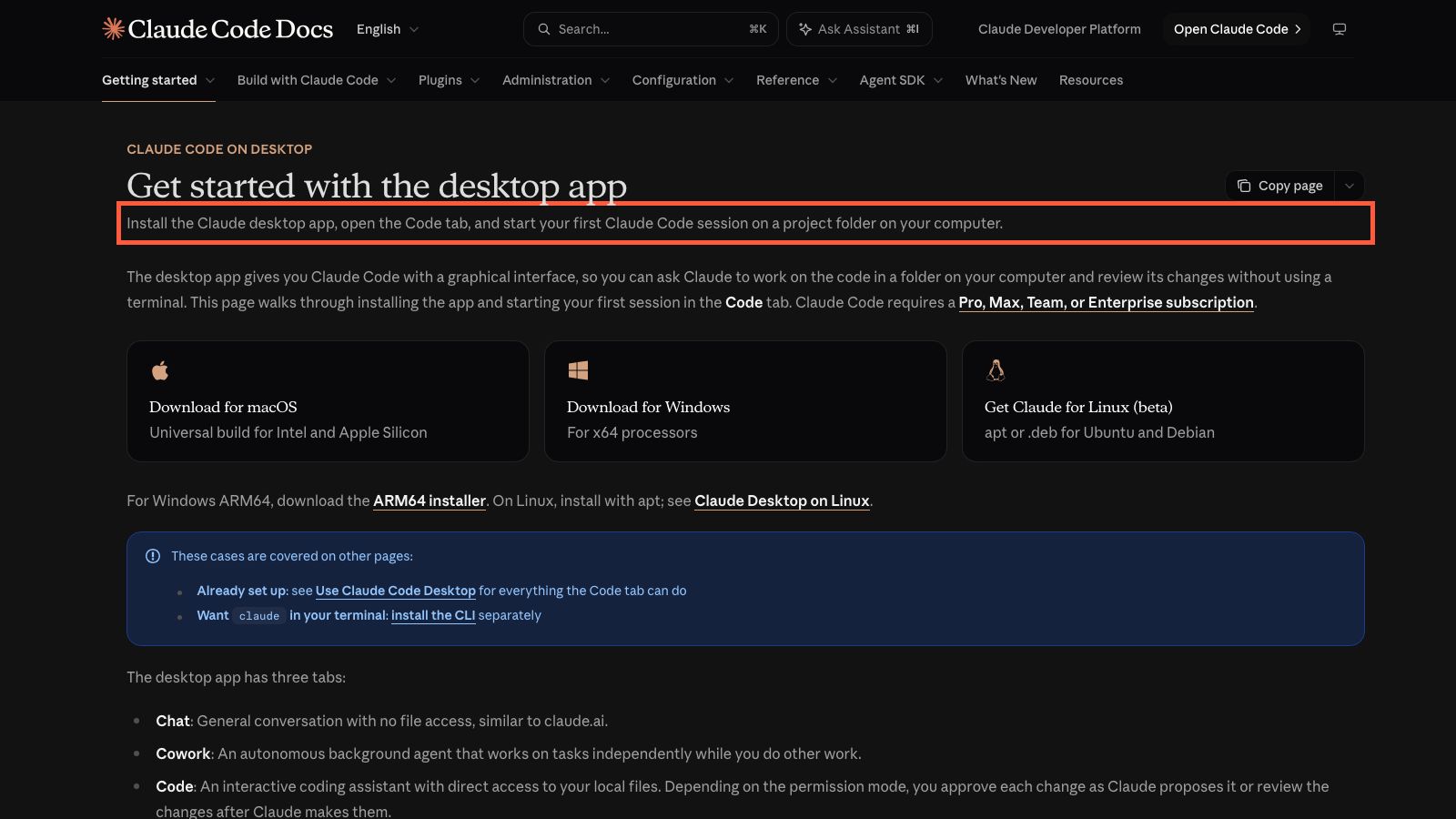The image size is (1456, 819).
Task: Open the Get Claude for Linux card
Action: point(1163,401)
